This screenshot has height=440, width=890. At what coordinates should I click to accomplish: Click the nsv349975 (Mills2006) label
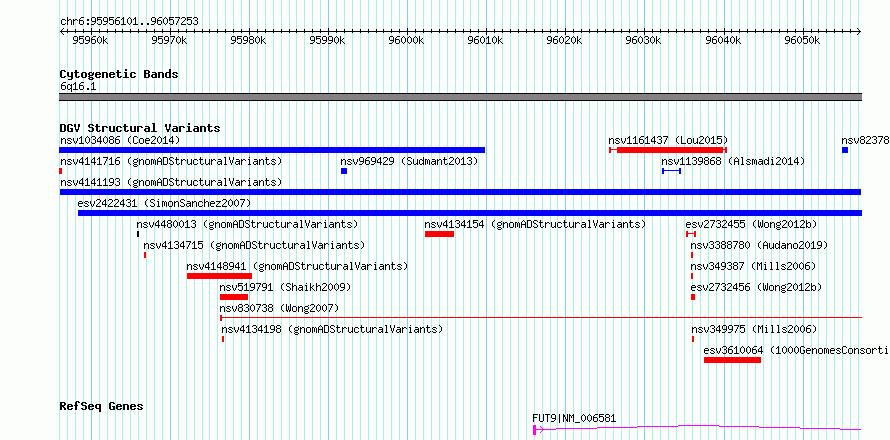tap(754, 329)
